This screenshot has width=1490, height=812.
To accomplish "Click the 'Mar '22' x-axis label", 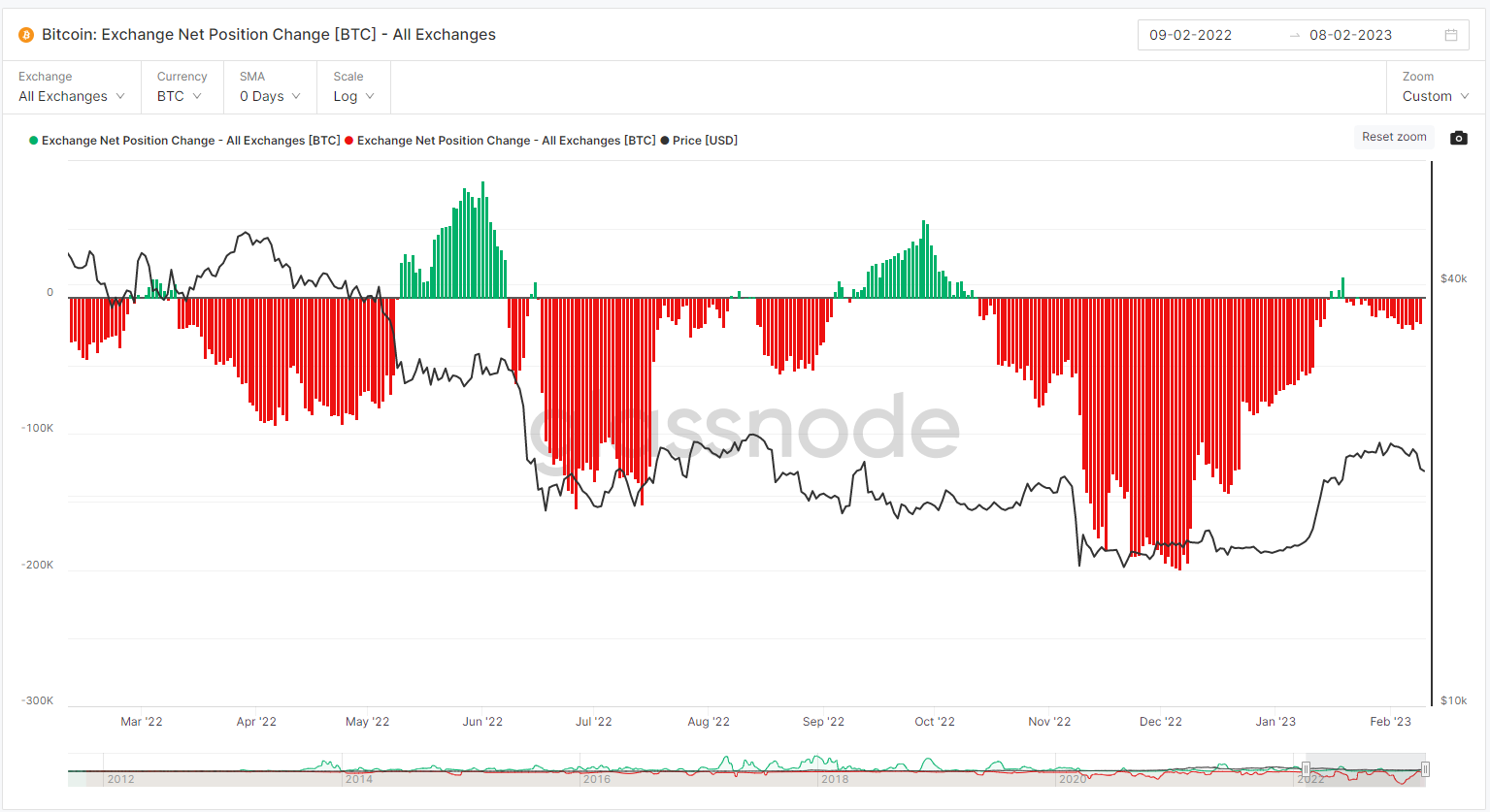I will click(142, 722).
